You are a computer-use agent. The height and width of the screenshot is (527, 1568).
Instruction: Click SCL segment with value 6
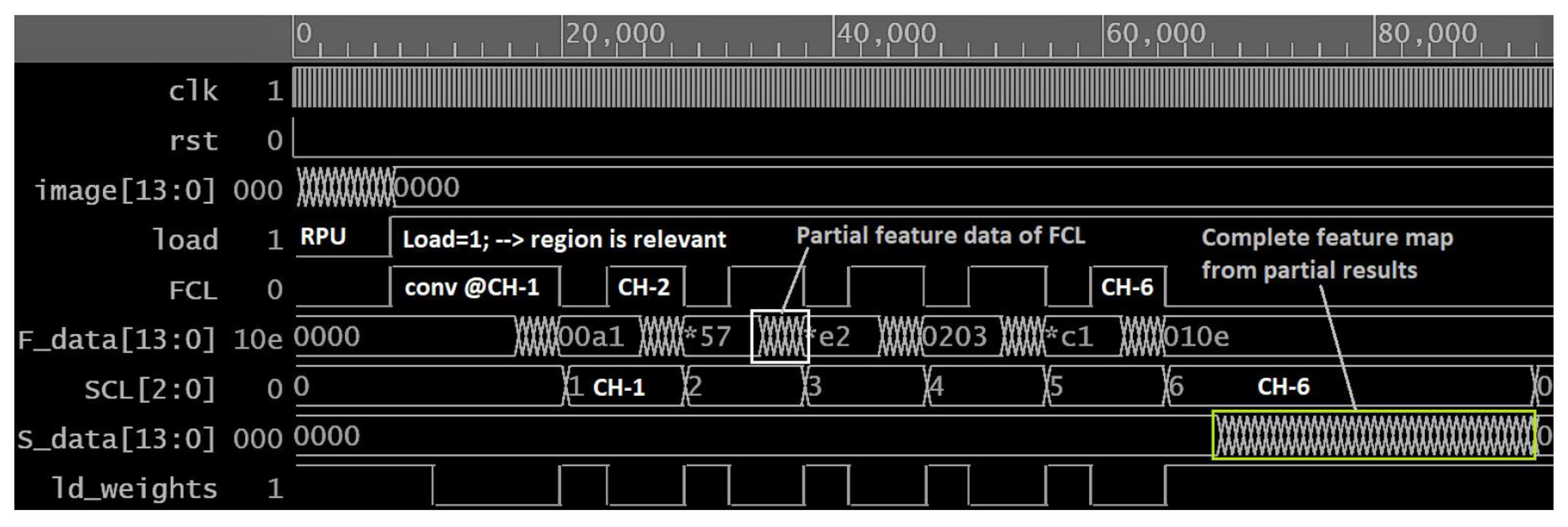[1350, 387]
